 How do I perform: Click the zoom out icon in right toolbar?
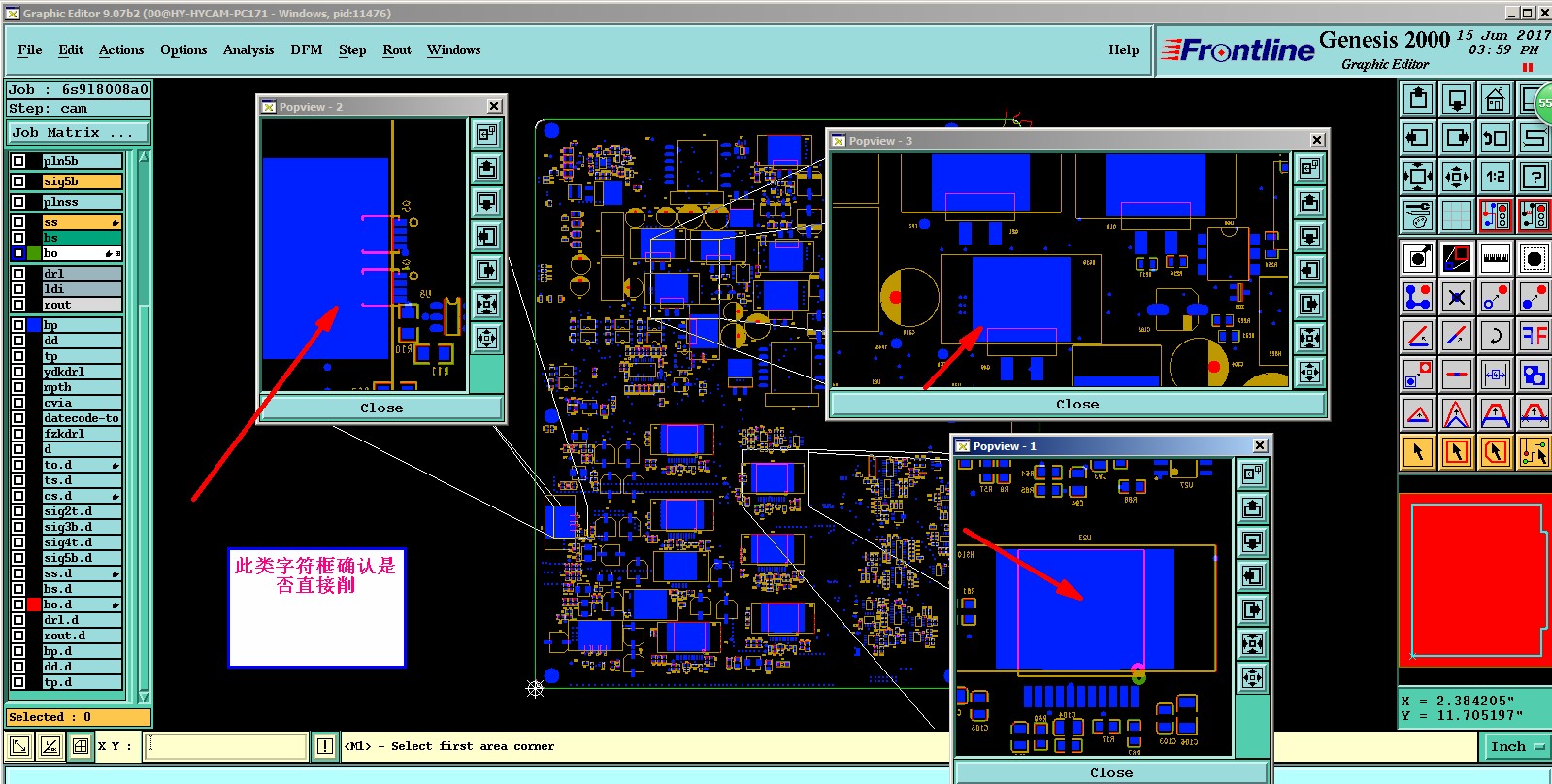[1457, 177]
